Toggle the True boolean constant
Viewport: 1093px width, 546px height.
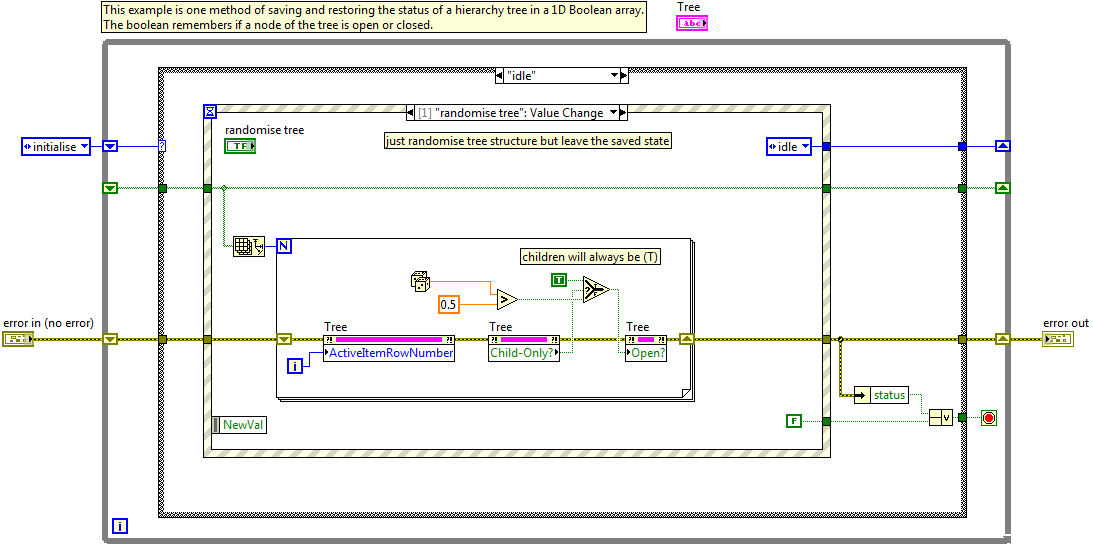pyautogui.click(x=560, y=279)
